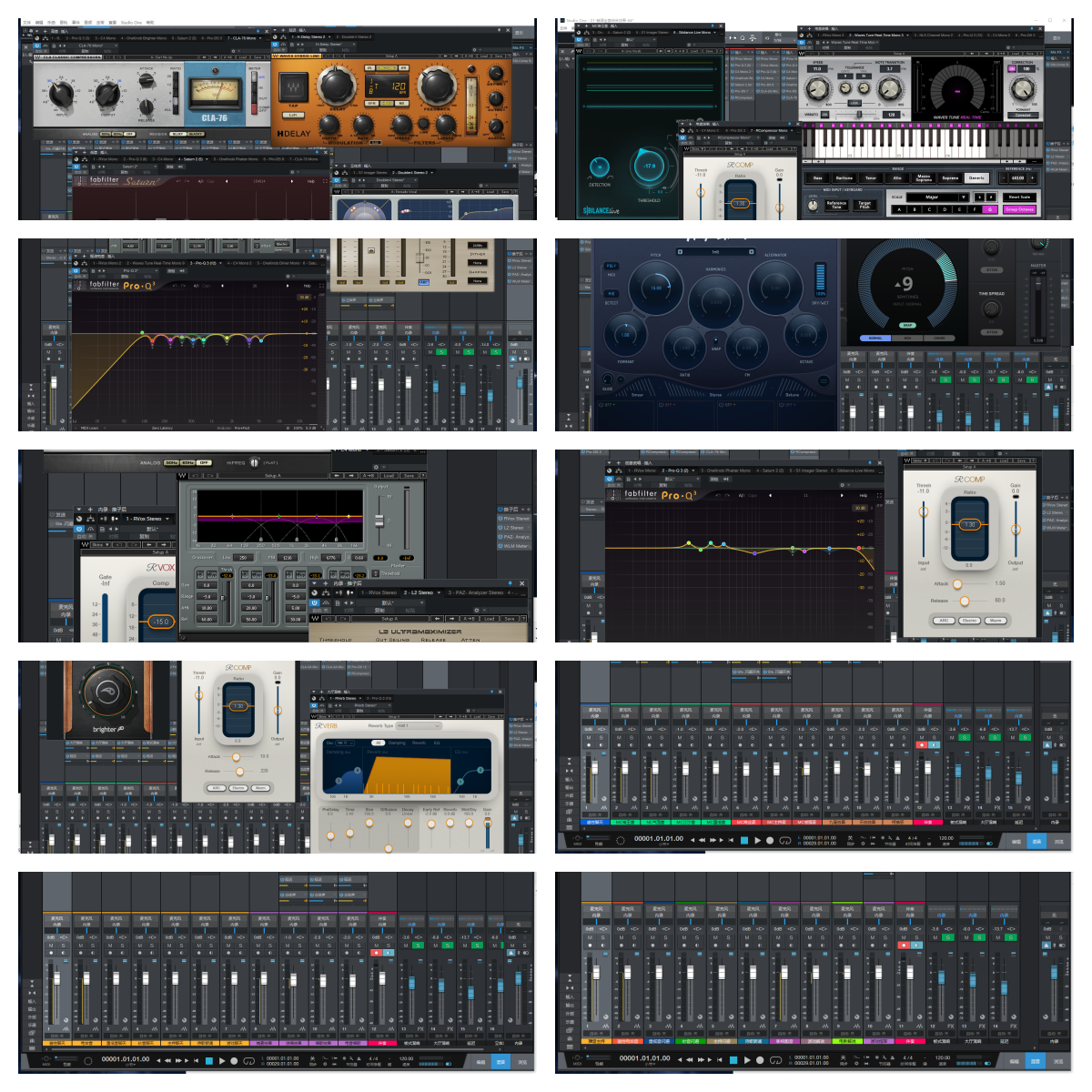
Task: Click the Stop button in bottom-right transport bar
Action: 733,1060
